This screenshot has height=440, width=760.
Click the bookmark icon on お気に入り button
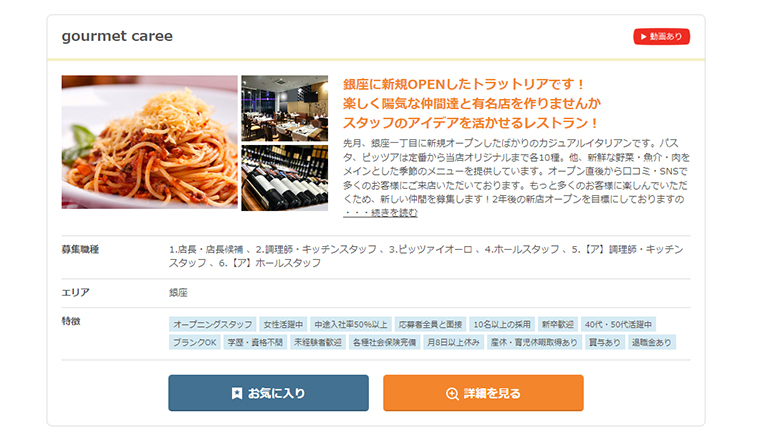pyautogui.click(x=237, y=393)
